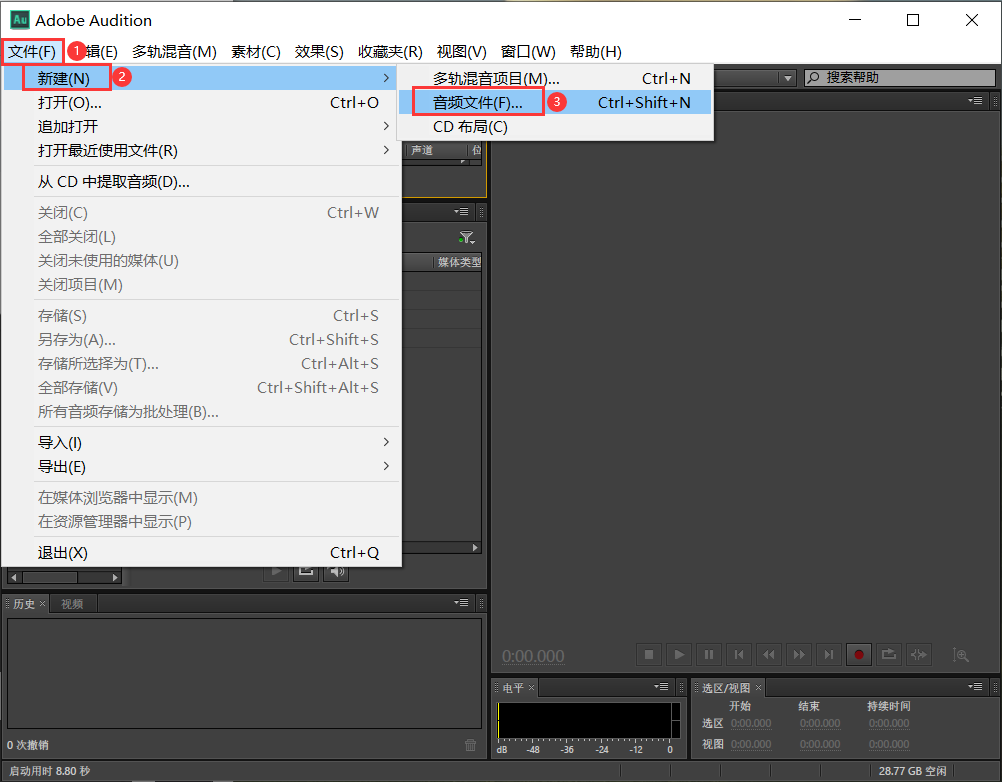Open the 效果(S) menu
The height and width of the screenshot is (782, 1002).
319,52
